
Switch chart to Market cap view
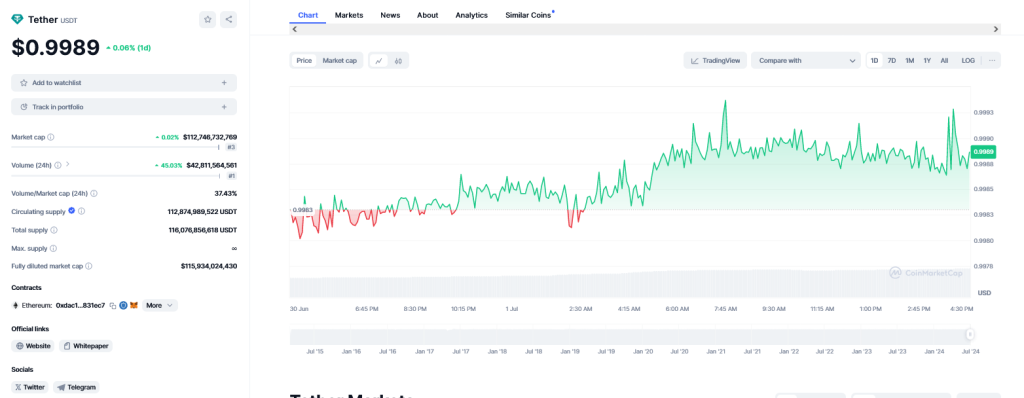pos(340,61)
